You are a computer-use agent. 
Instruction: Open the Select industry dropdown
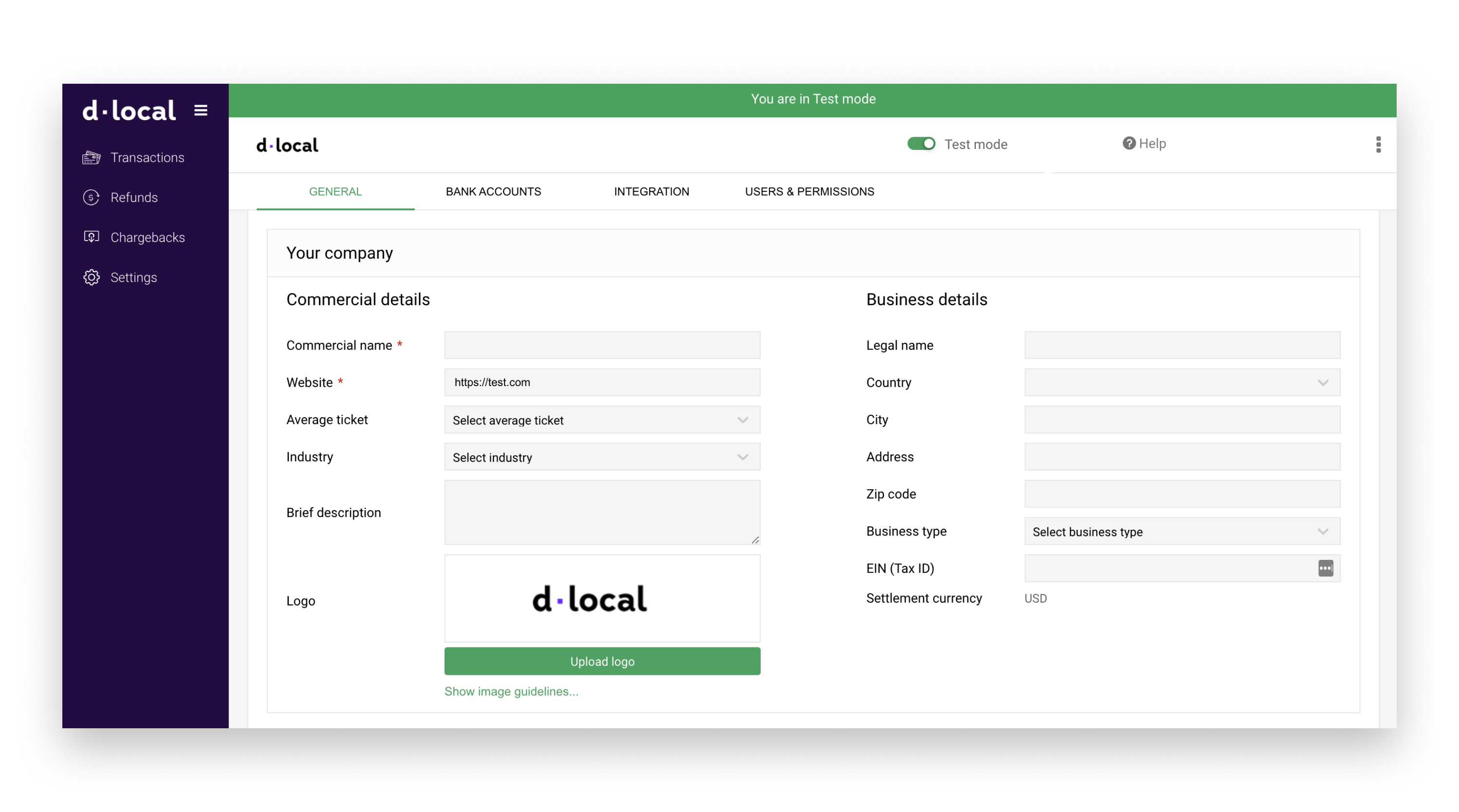[602, 457]
